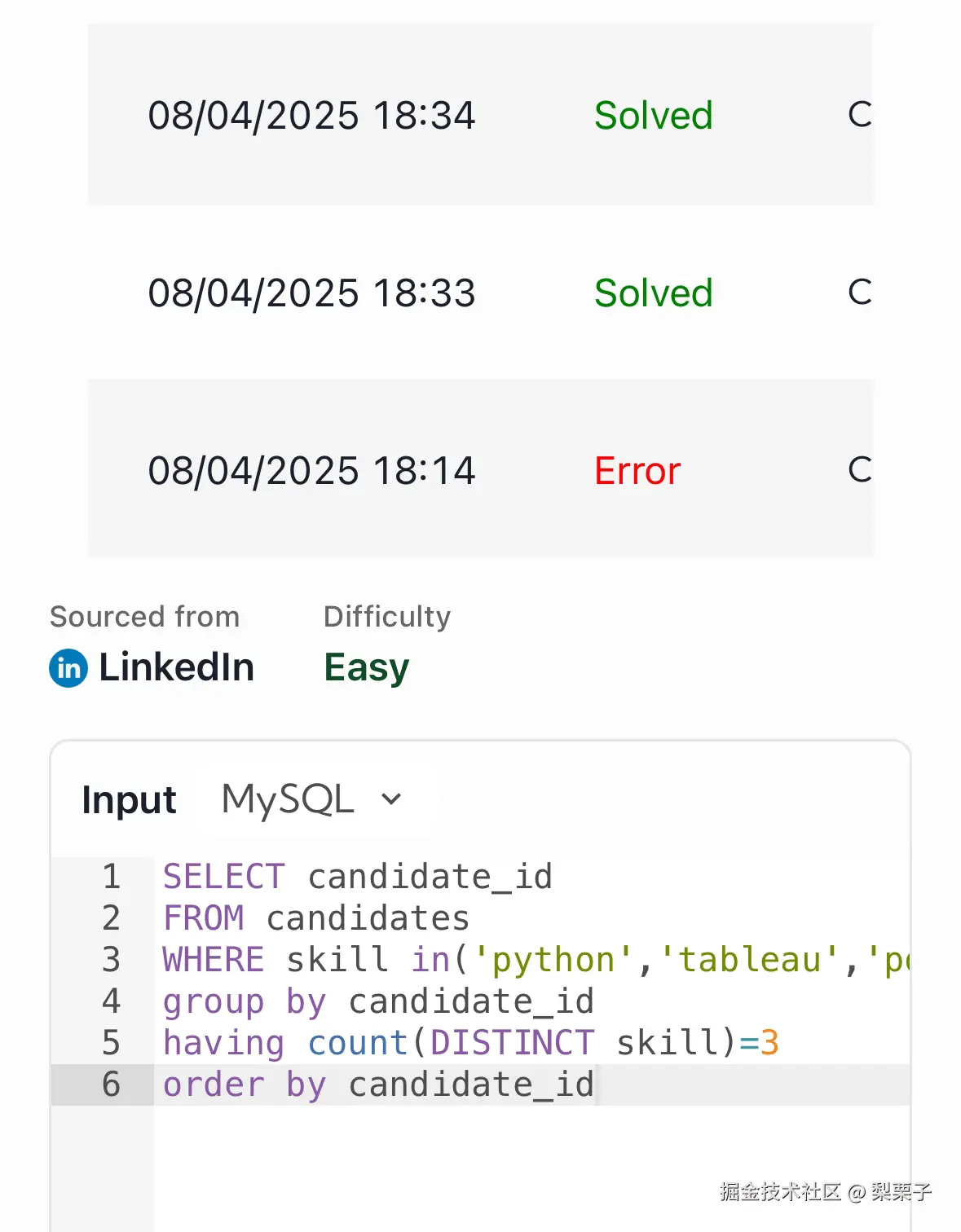The height and width of the screenshot is (1232, 961).
Task: Click line number 1 in the gutter
Action: (112, 877)
